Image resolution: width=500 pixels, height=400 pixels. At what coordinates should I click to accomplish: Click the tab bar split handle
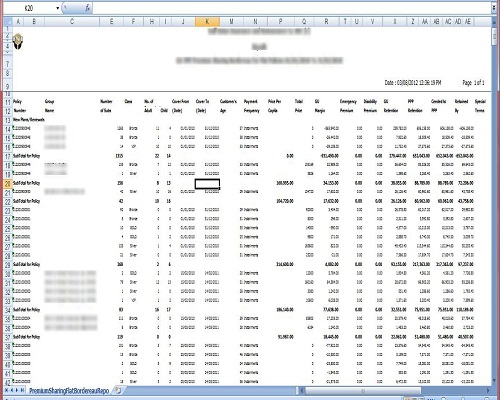click(x=297, y=390)
